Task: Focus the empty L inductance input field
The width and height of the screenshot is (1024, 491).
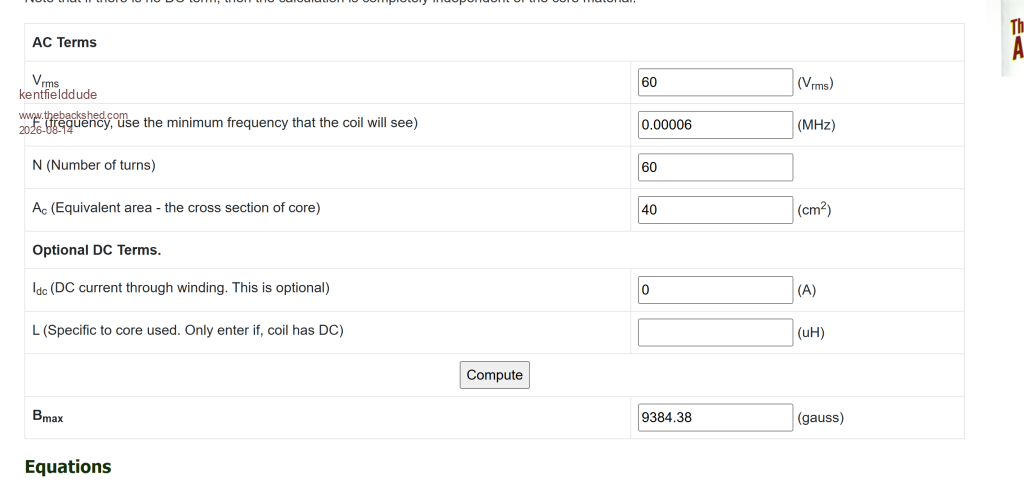Action: coord(715,332)
